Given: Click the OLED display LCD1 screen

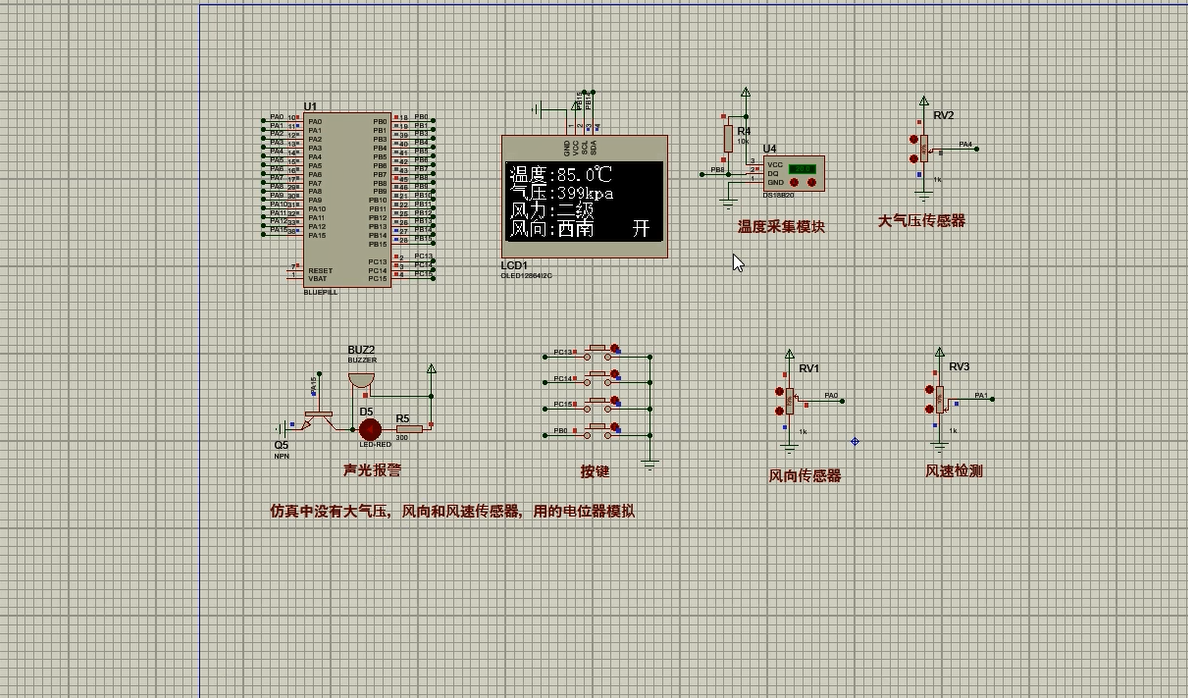Looking at the screenshot, I should coord(584,201).
